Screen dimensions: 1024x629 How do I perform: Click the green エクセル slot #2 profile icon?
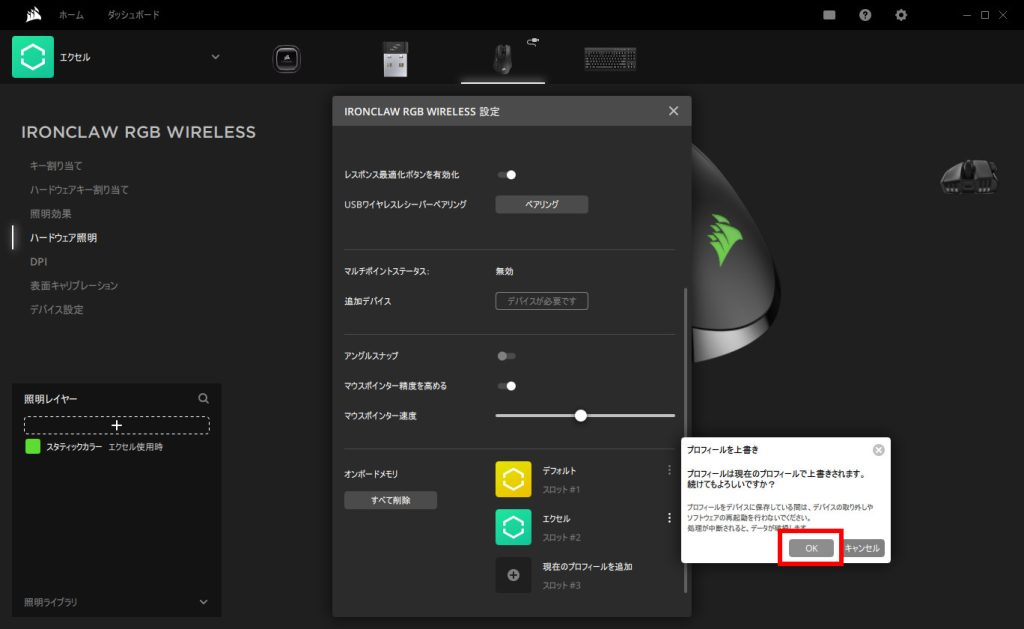tap(513, 527)
